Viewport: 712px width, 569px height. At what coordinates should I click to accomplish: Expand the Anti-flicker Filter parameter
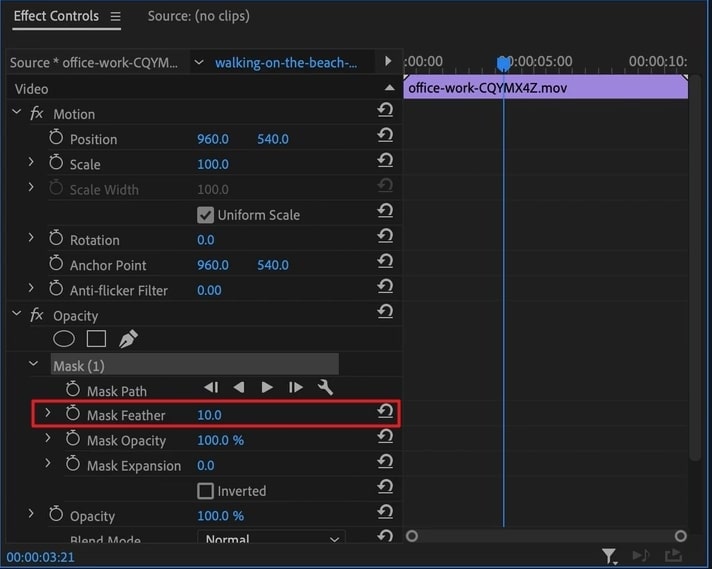(x=31, y=287)
